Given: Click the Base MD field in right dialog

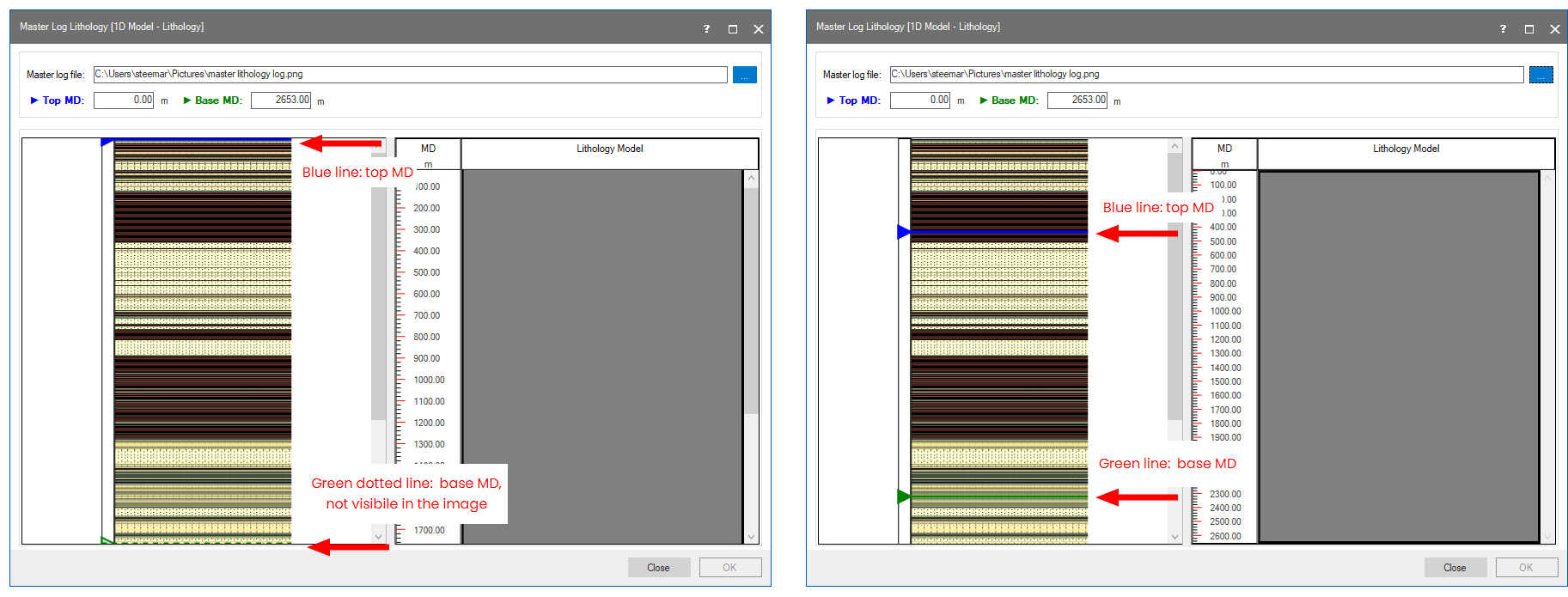Looking at the screenshot, I should coord(1077,101).
